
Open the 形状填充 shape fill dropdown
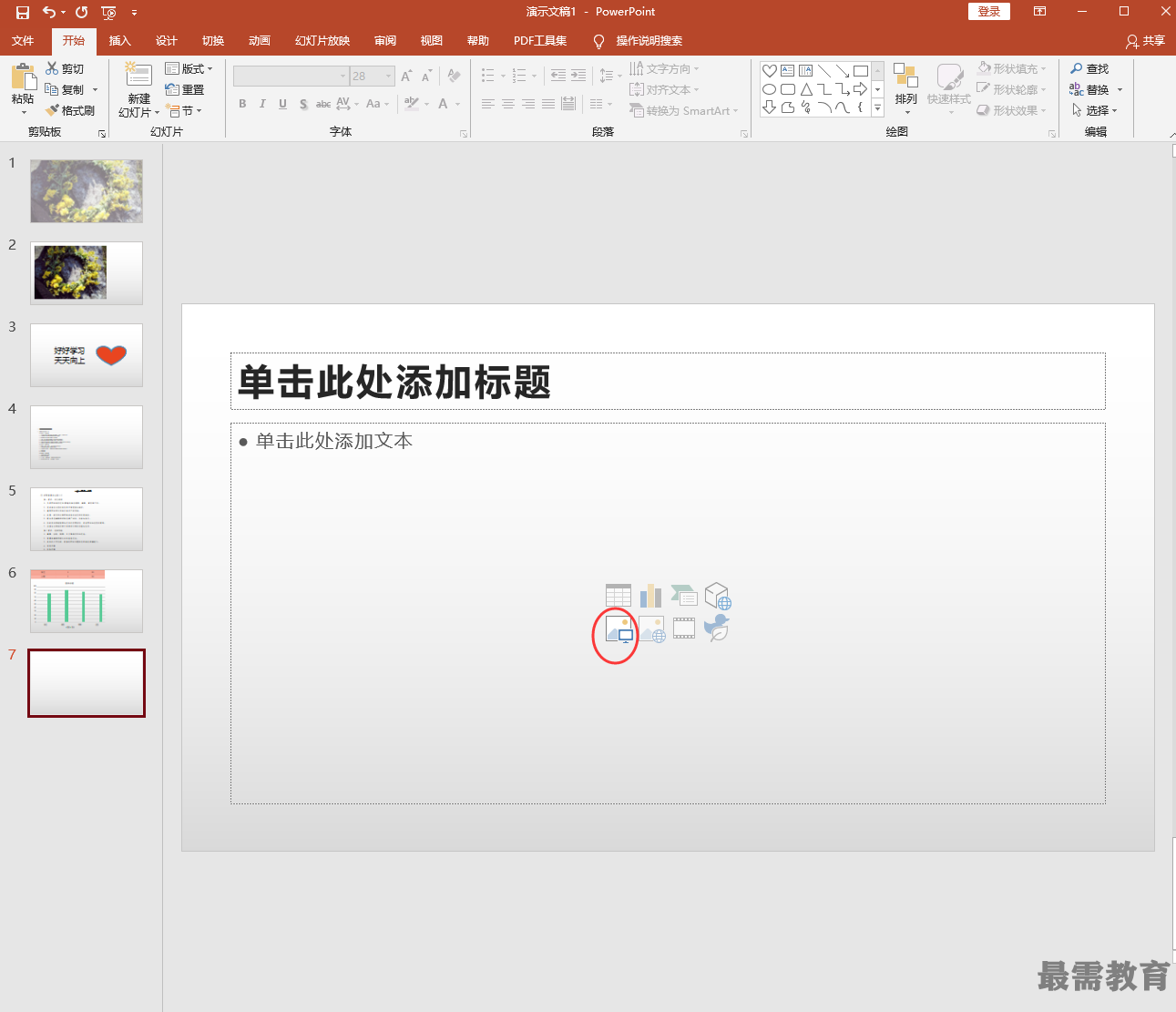point(1012,68)
